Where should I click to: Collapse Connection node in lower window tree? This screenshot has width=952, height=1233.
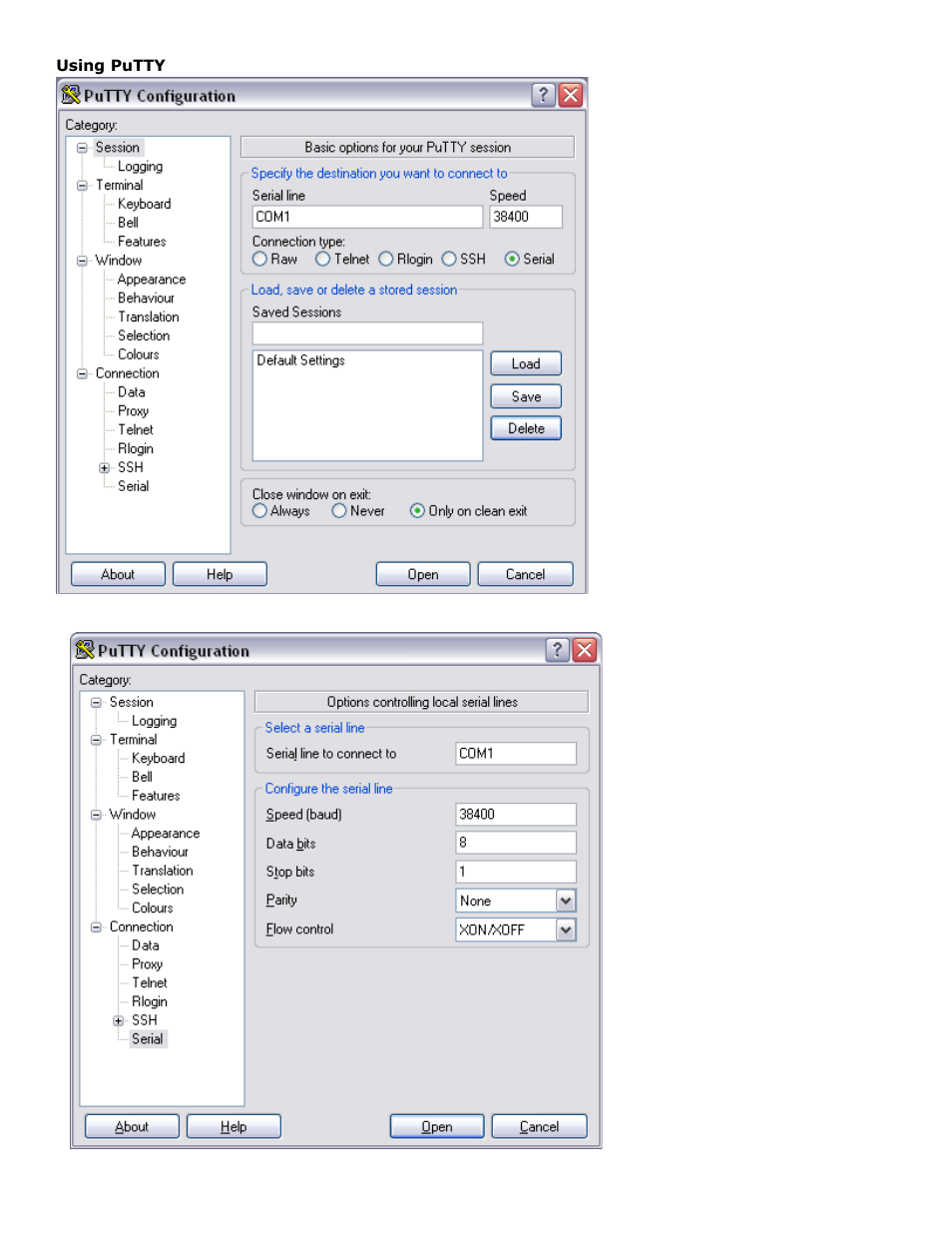click(97, 927)
